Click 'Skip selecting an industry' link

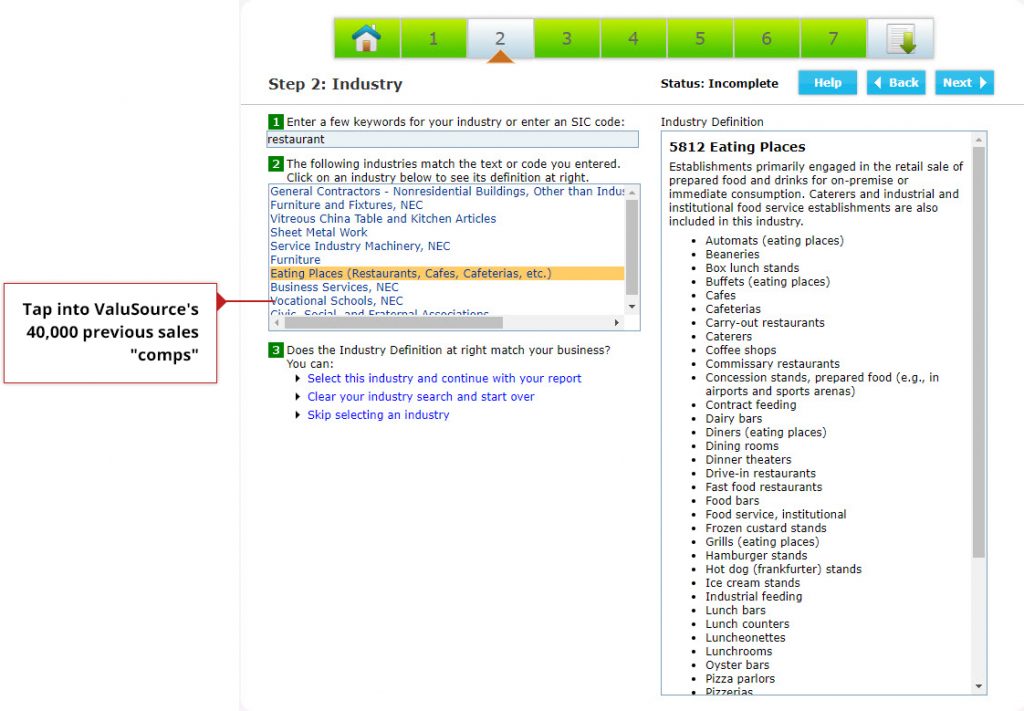pyautogui.click(x=378, y=415)
